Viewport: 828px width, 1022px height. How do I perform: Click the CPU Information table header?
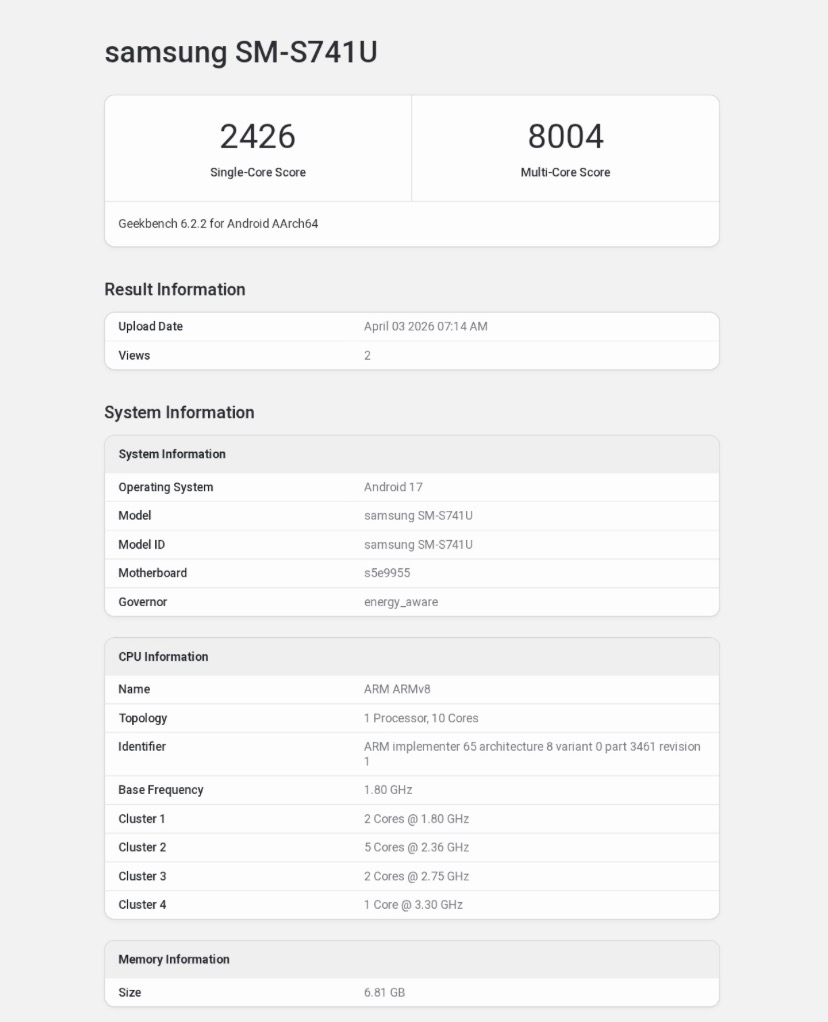tap(164, 657)
